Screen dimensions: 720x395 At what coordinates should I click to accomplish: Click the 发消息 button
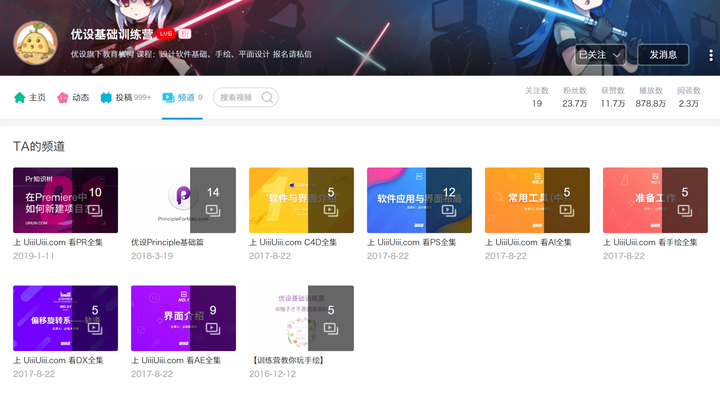[x=663, y=55]
